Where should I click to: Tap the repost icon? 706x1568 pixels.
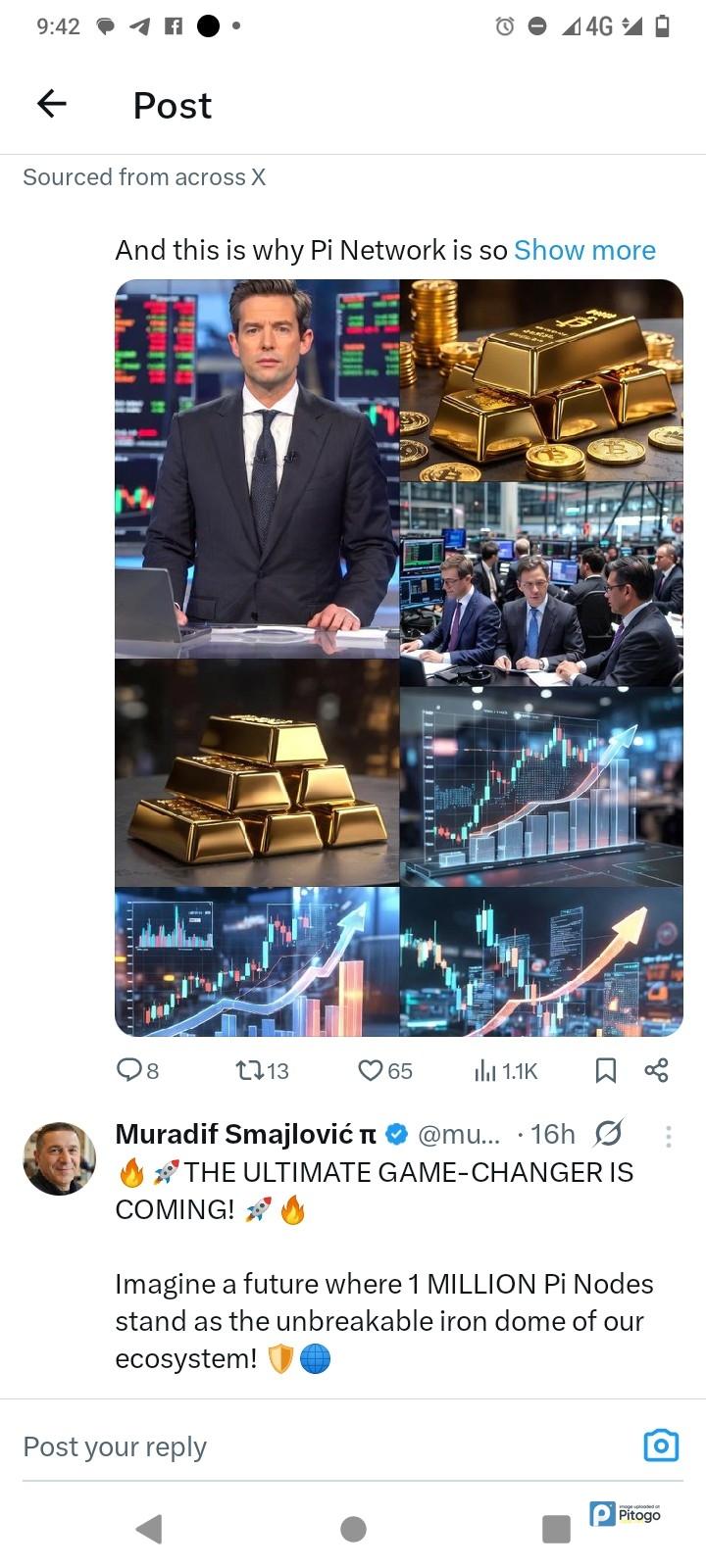pyautogui.click(x=250, y=1070)
